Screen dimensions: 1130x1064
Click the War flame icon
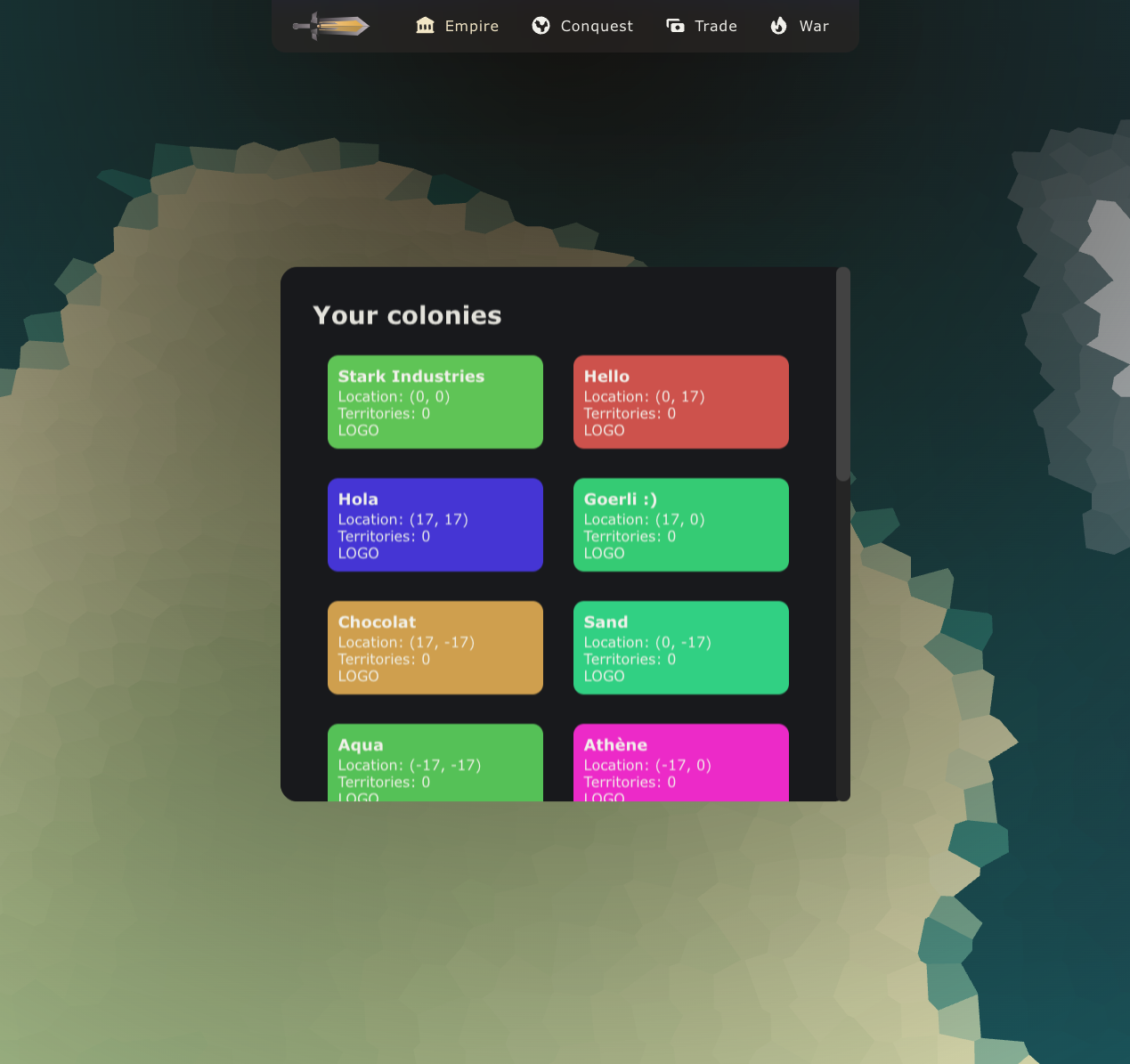tap(779, 26)
